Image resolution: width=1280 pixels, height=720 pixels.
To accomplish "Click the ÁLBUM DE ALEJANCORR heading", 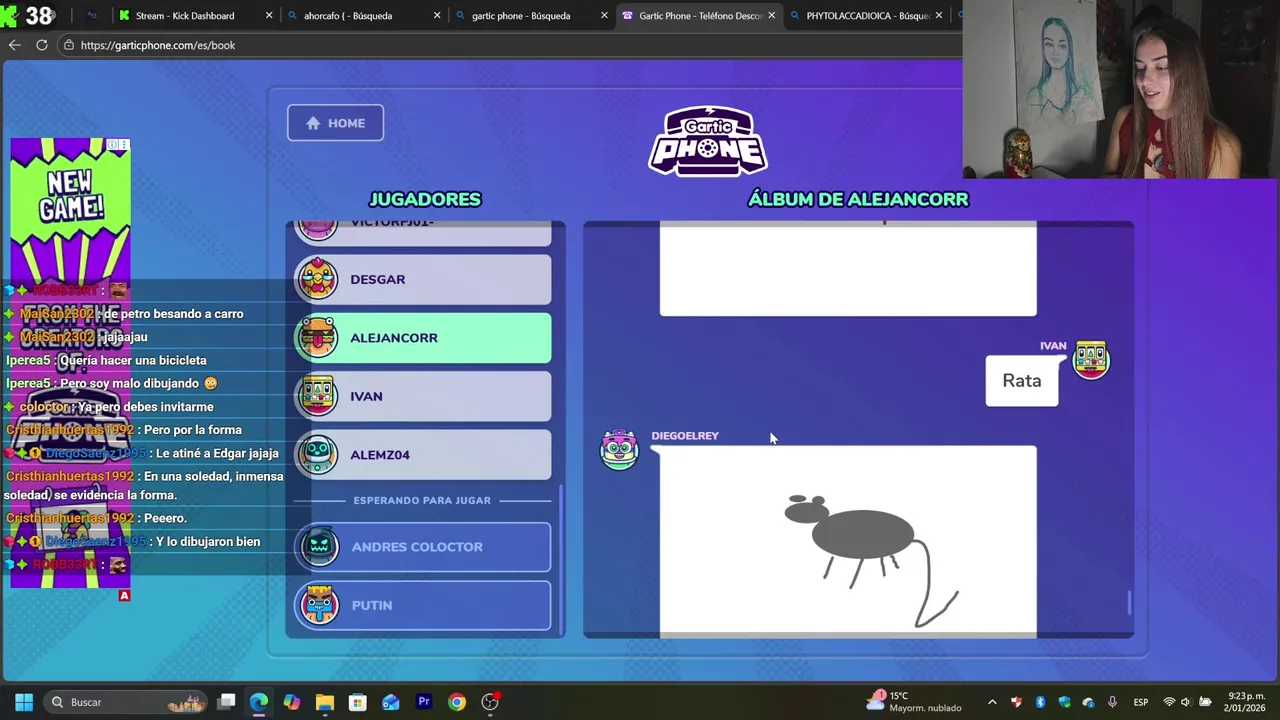I will (858, 199).
